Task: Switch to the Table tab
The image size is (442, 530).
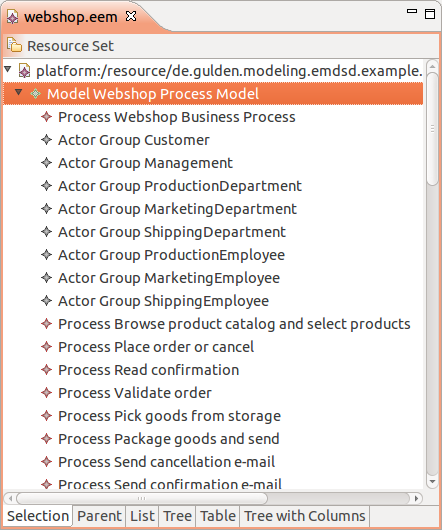Action: (218, 516)
